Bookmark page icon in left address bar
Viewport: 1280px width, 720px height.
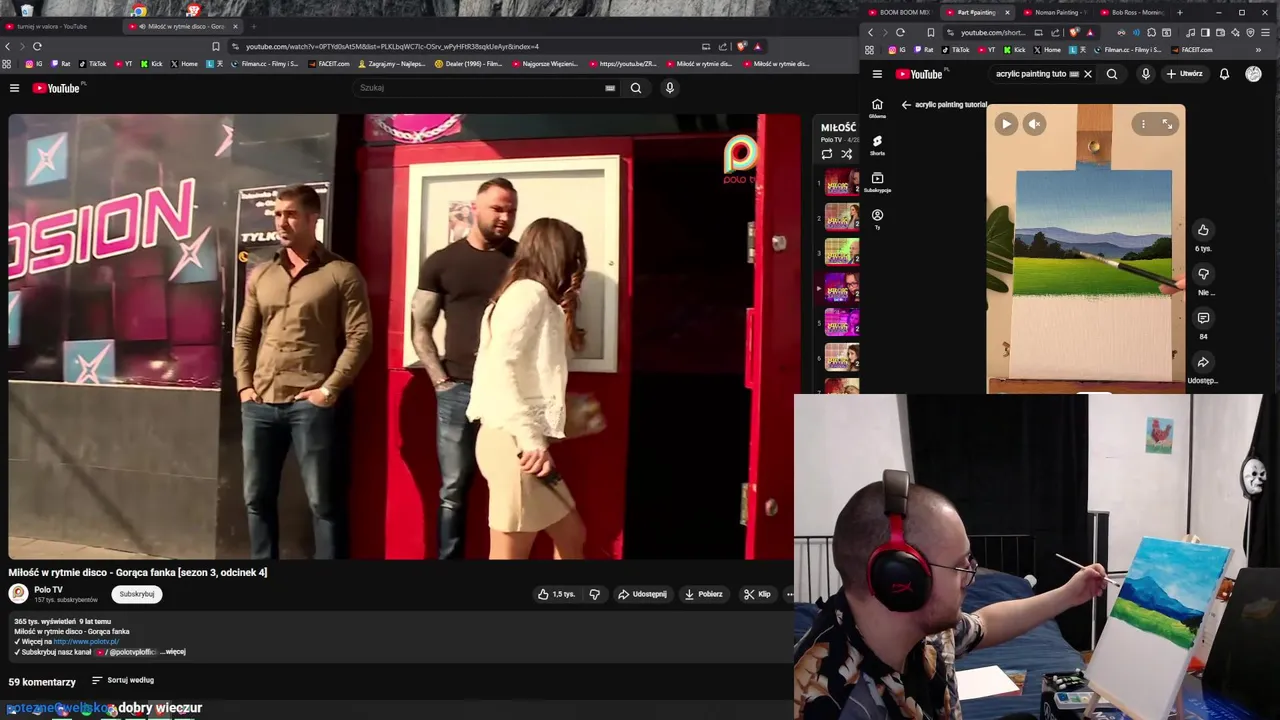(x=216, y=46)
